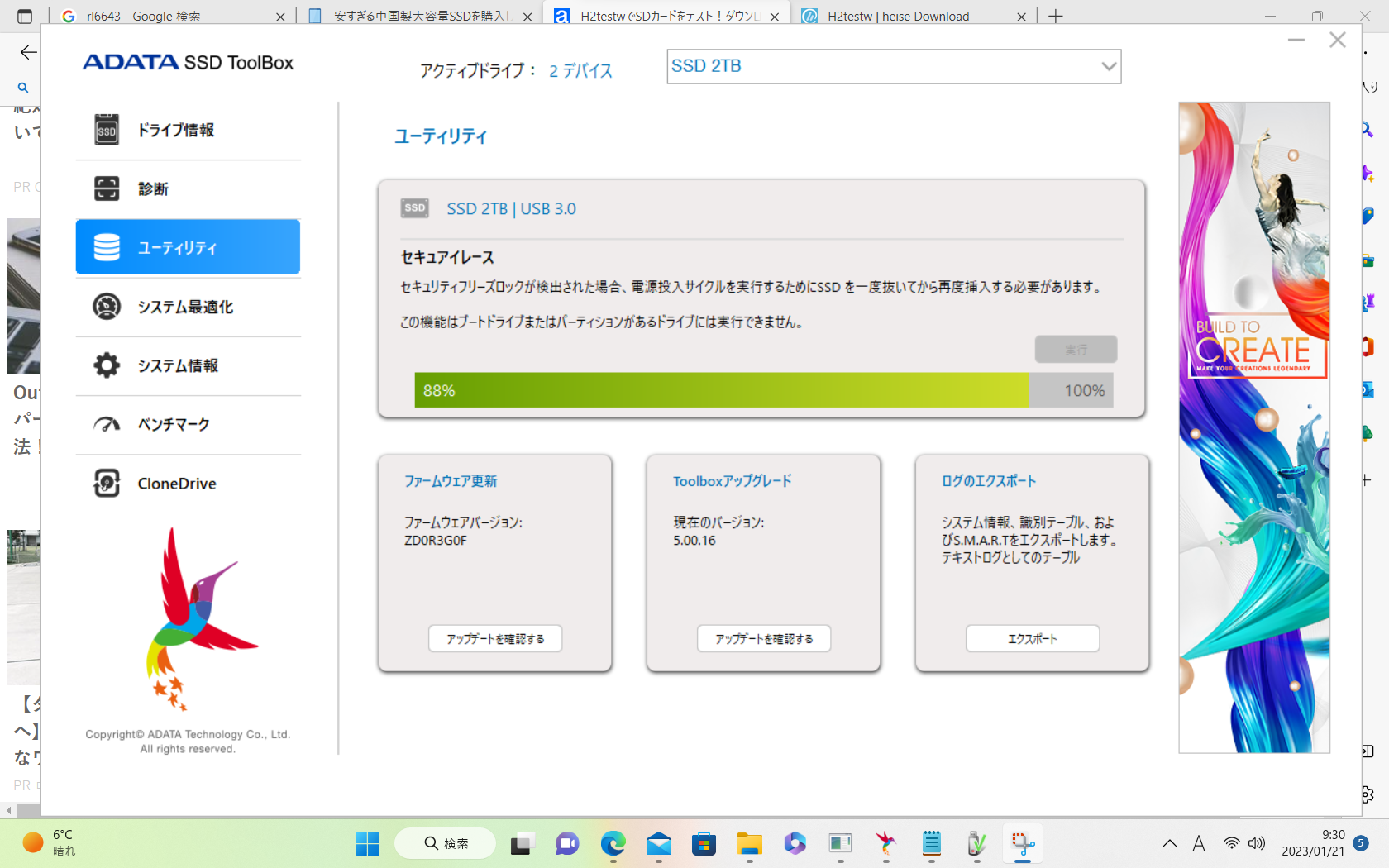Click the diagnostic scan sidebar icon
1389x868 pixels.
tap(107, 188)
